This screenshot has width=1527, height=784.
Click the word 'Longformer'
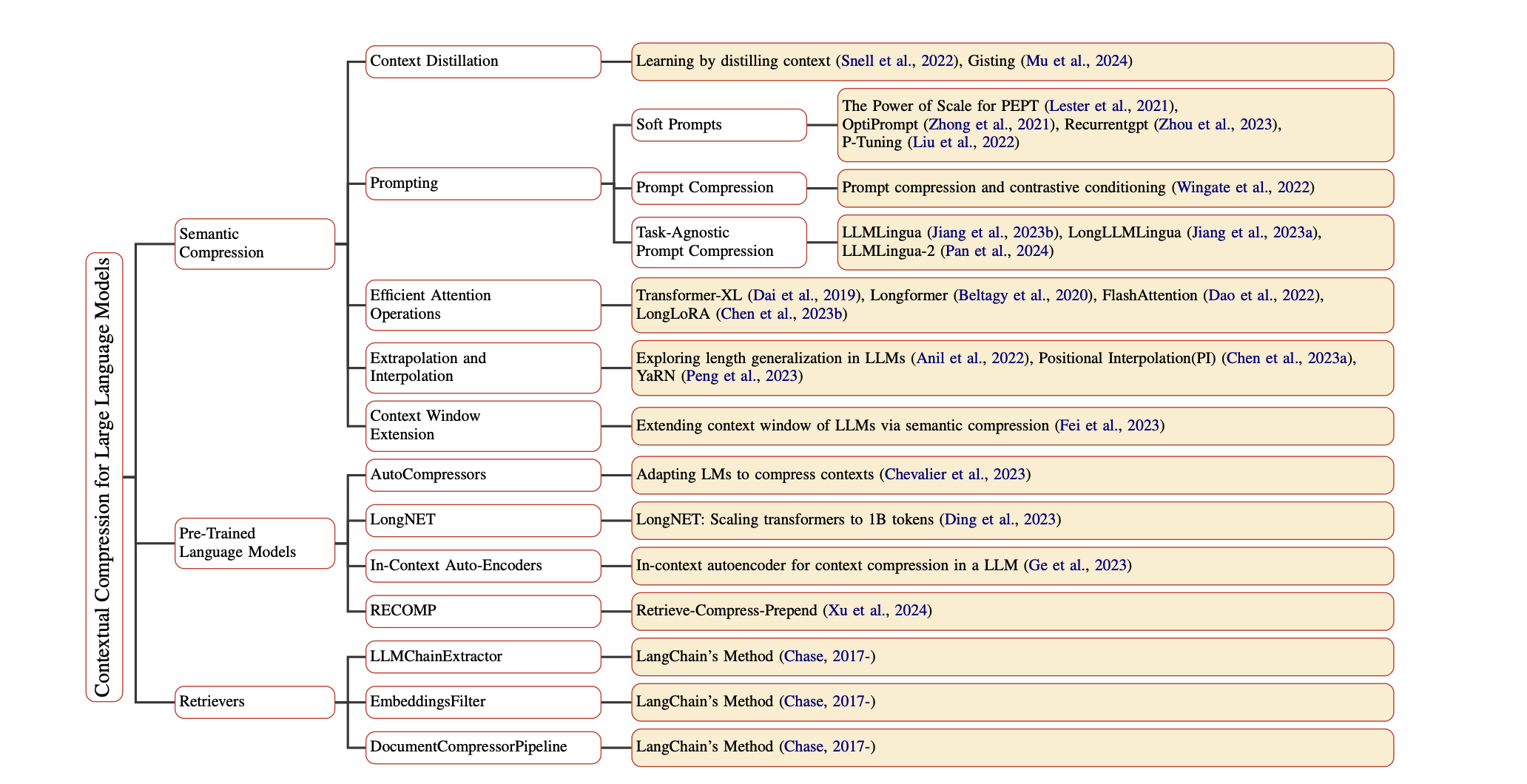click(x=909, y=296)
